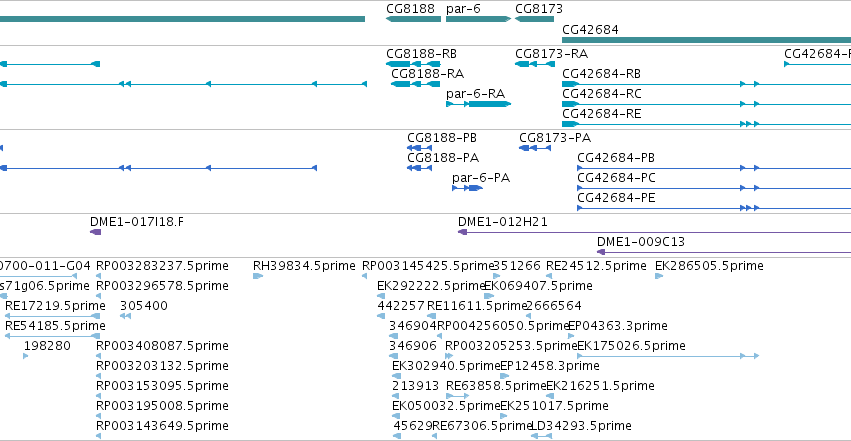Click the CG8188-PB protein label
This screenshot has height=441, width=851.
442,138
